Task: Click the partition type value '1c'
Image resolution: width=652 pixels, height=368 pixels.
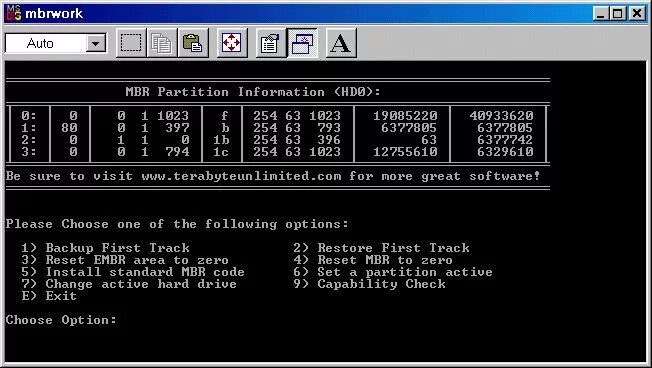Action: [x=221, y=152]
